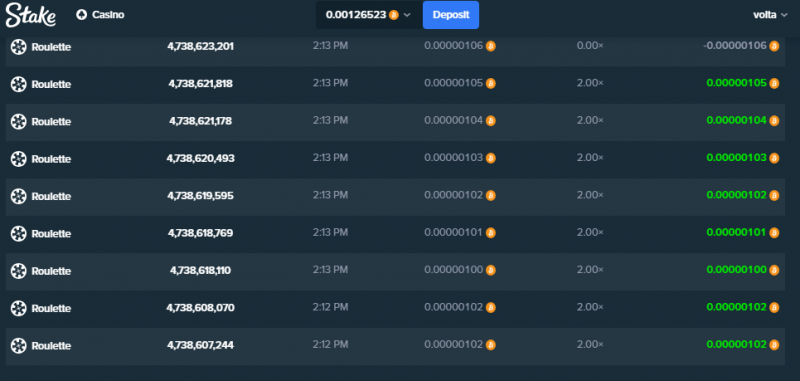Select the loss amount -0.00000106

click(x=735, y=46)
